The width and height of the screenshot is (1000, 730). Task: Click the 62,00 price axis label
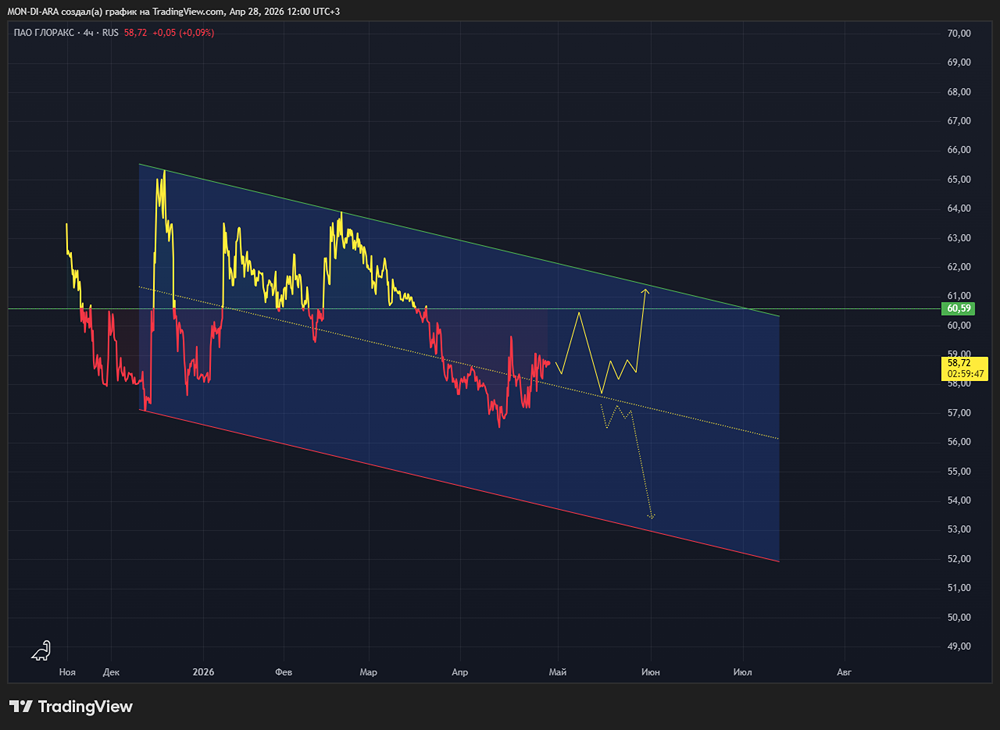pyautogui.click(x=959, y=266)
